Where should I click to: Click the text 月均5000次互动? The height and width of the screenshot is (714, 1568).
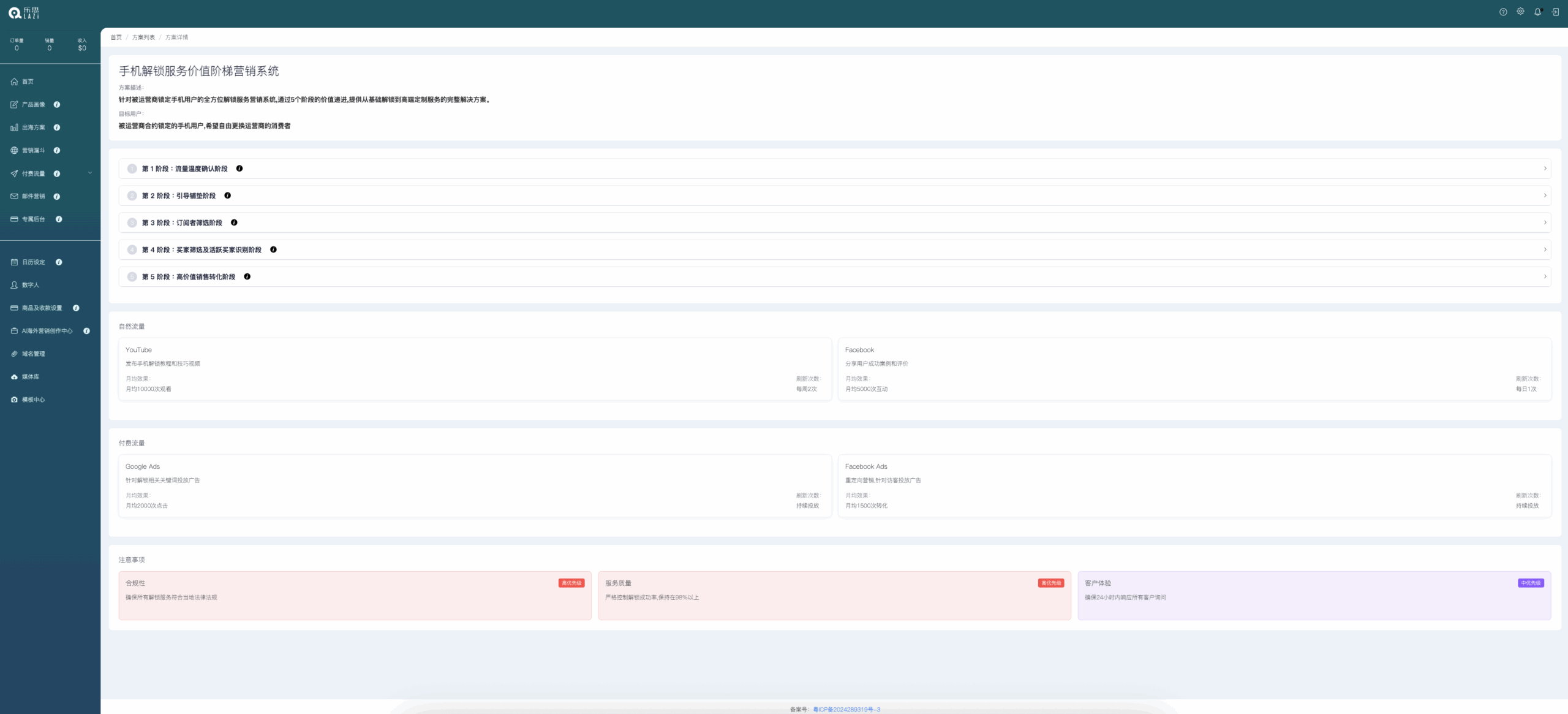867,389
